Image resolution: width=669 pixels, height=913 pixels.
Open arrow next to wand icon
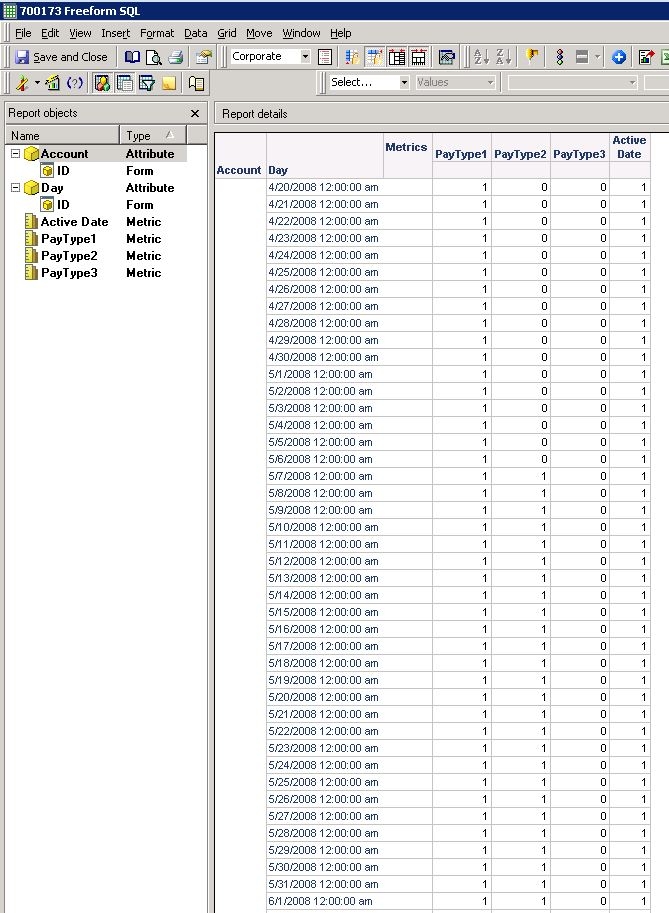click(x=37, y=83)
